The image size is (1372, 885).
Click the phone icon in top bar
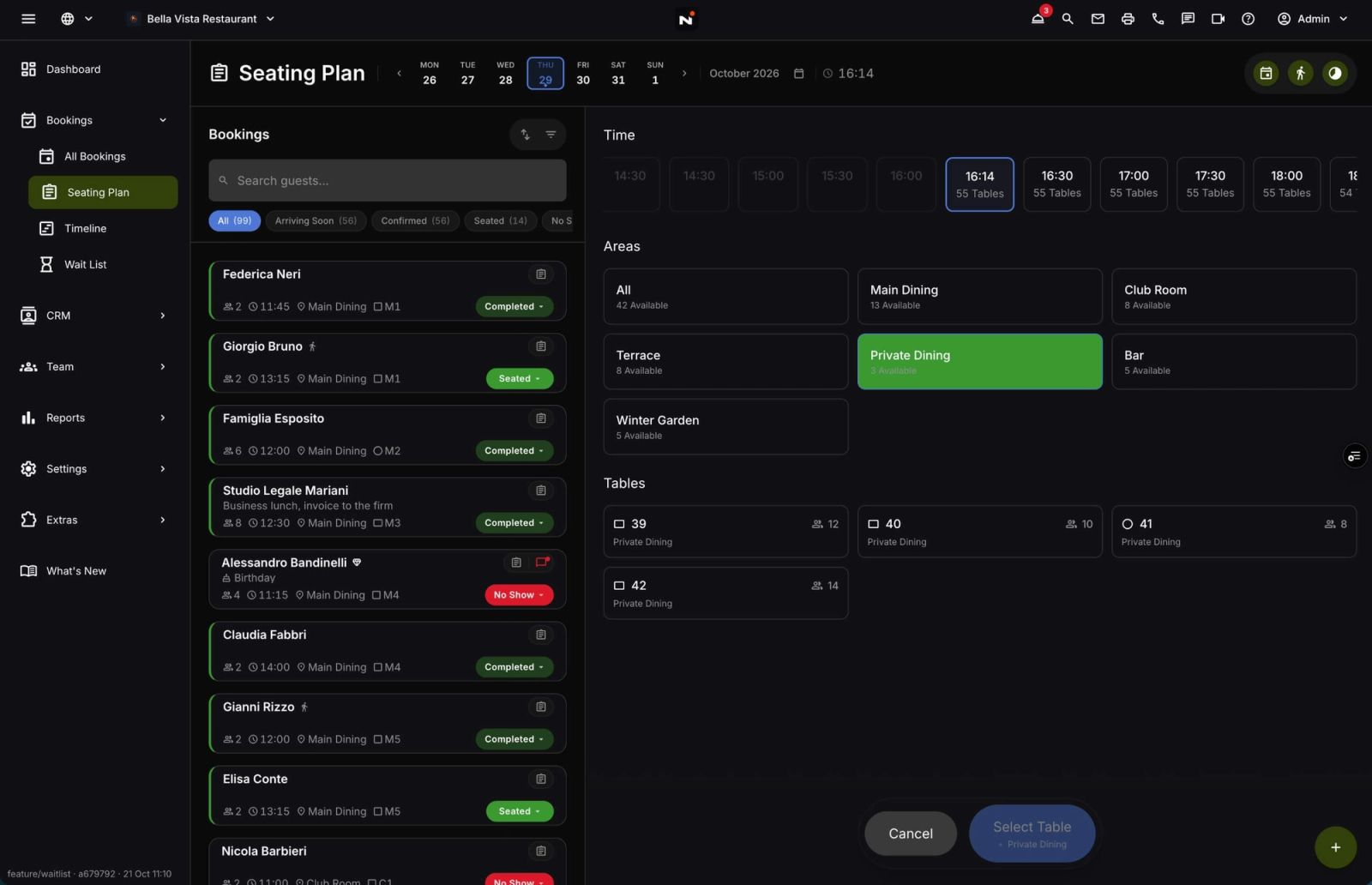(1158, 19)
